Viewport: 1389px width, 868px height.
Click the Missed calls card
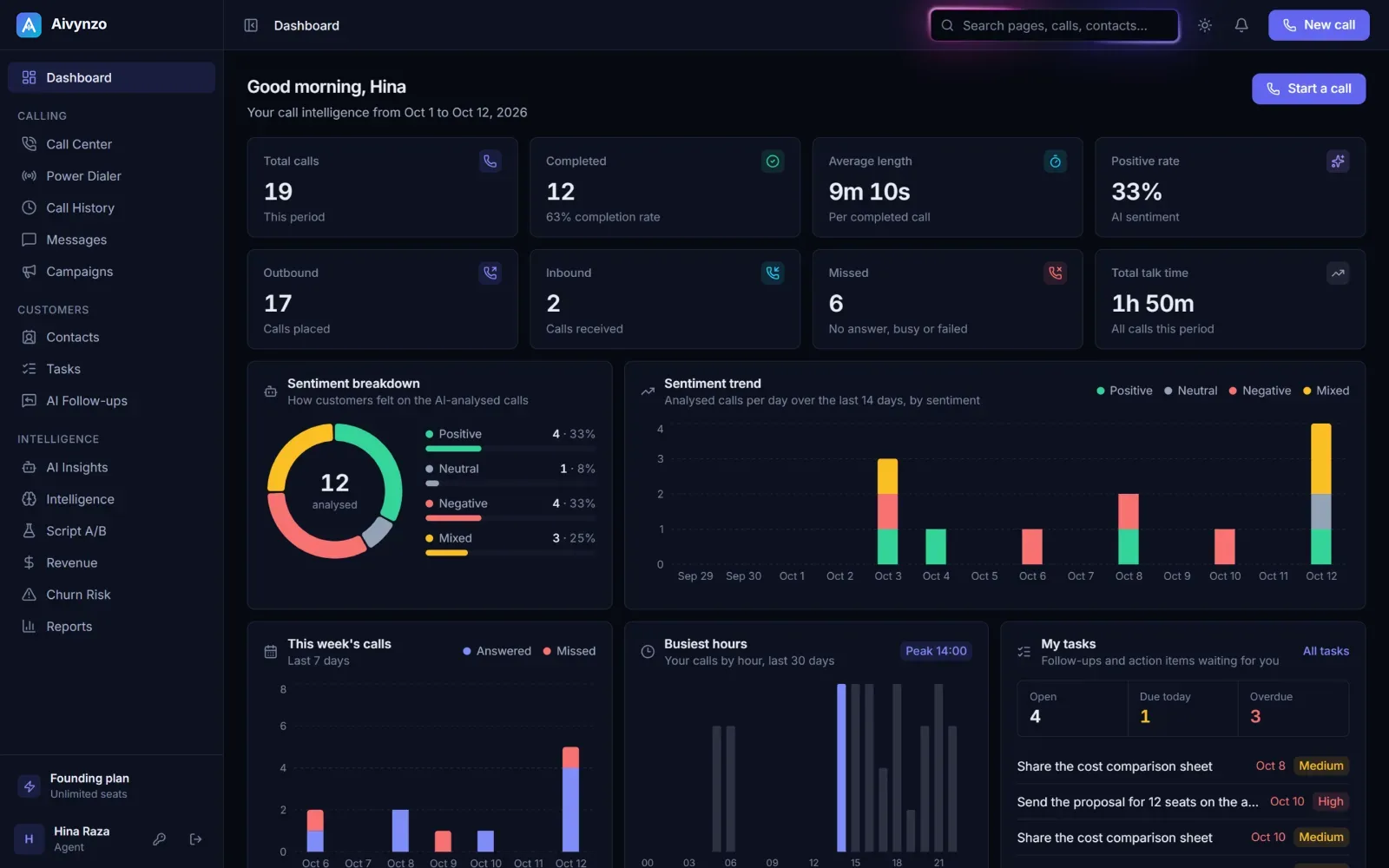pos(947,299)
